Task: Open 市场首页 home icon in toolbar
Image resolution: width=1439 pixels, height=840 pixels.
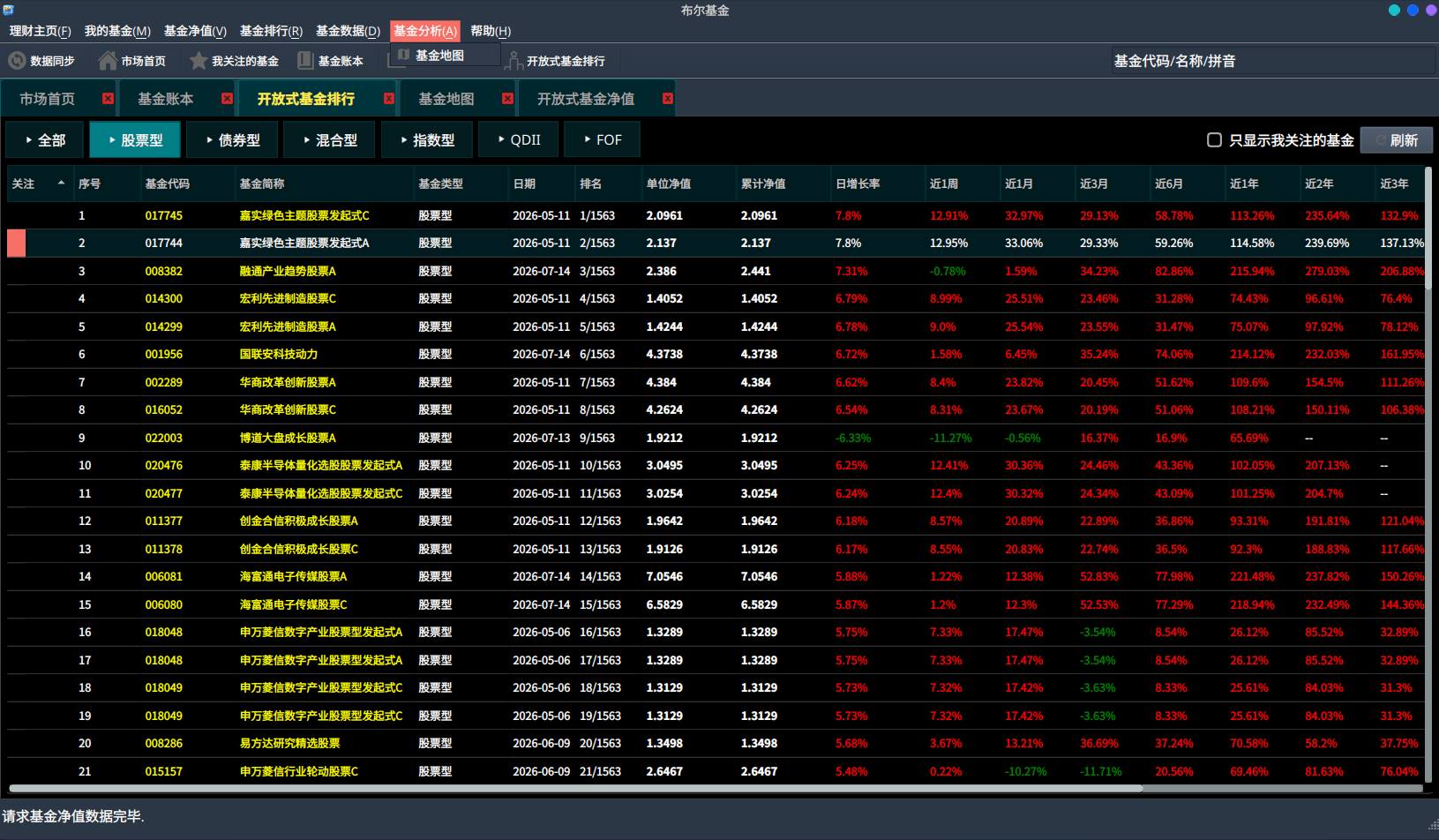Action: (x=108, y=61)
